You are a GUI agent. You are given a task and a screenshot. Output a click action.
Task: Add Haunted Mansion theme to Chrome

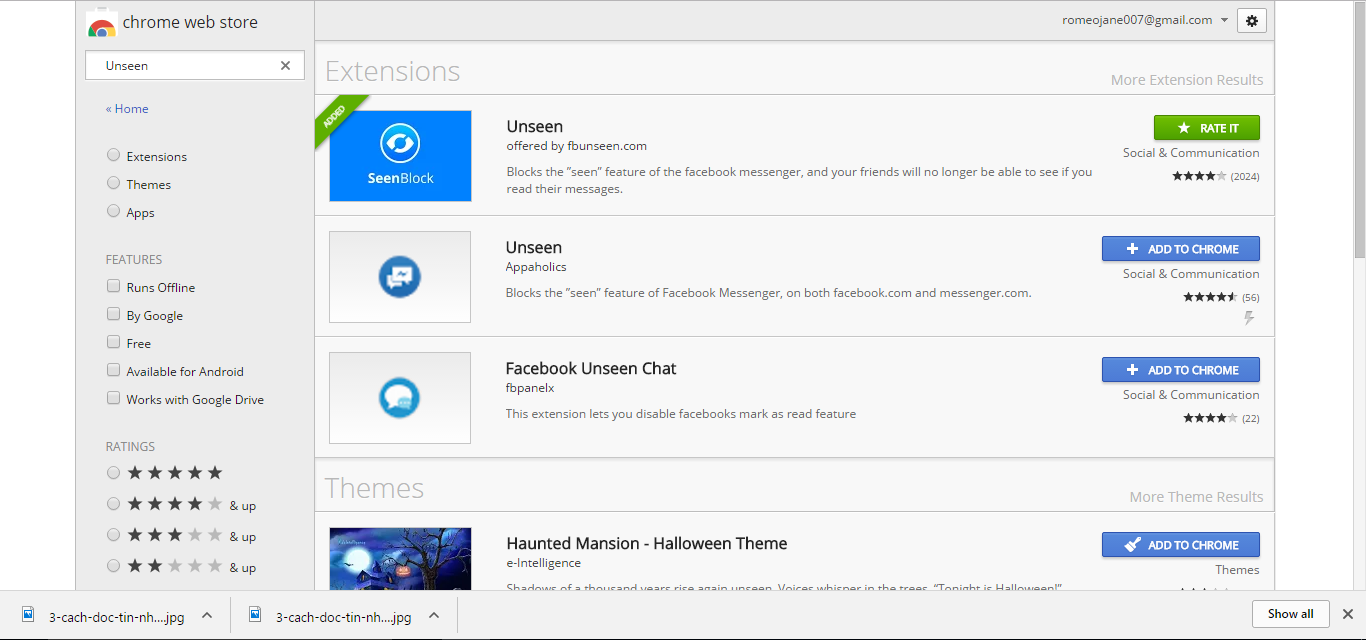pyautogui.click(x=1180, y=545)
